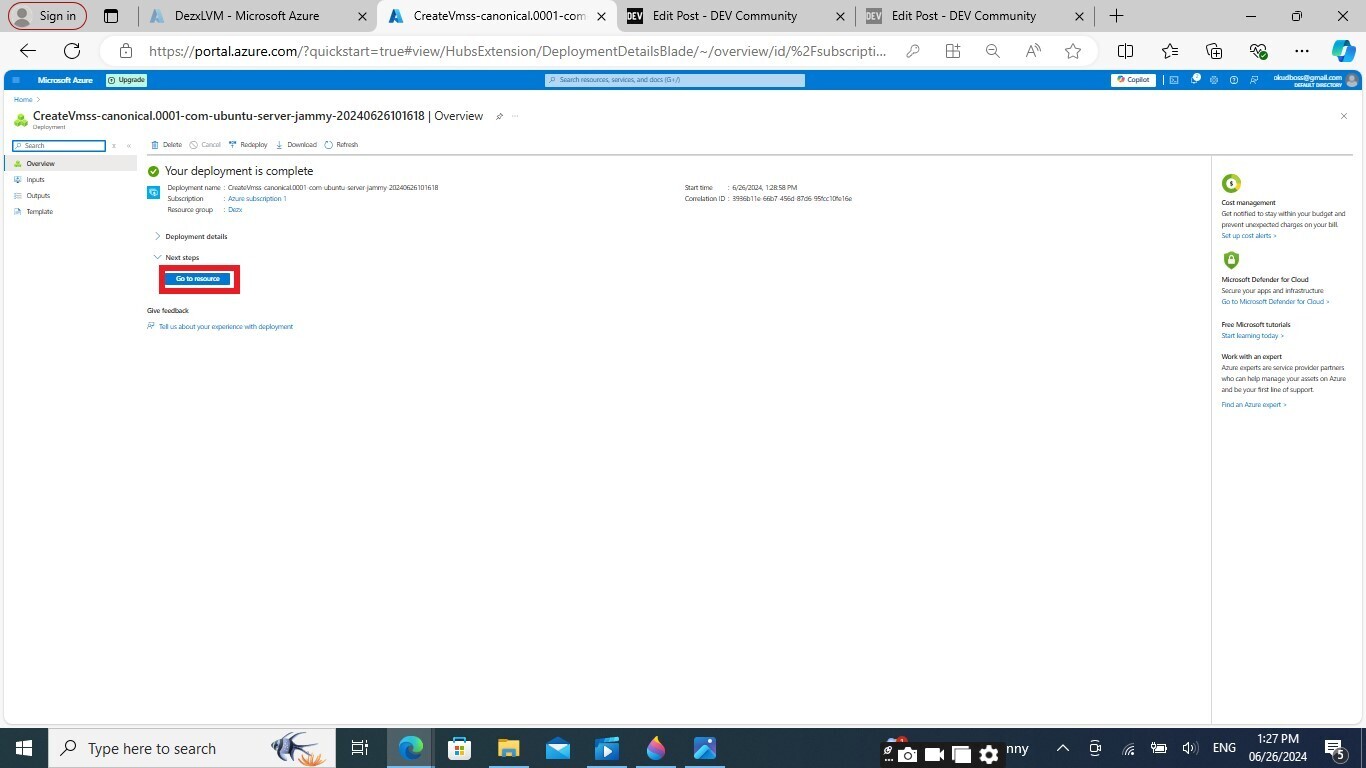The width and height of the screenshot is (1366, 768).
Task: Switch to second Edit Post DEV tab
Action: point(975,16)
